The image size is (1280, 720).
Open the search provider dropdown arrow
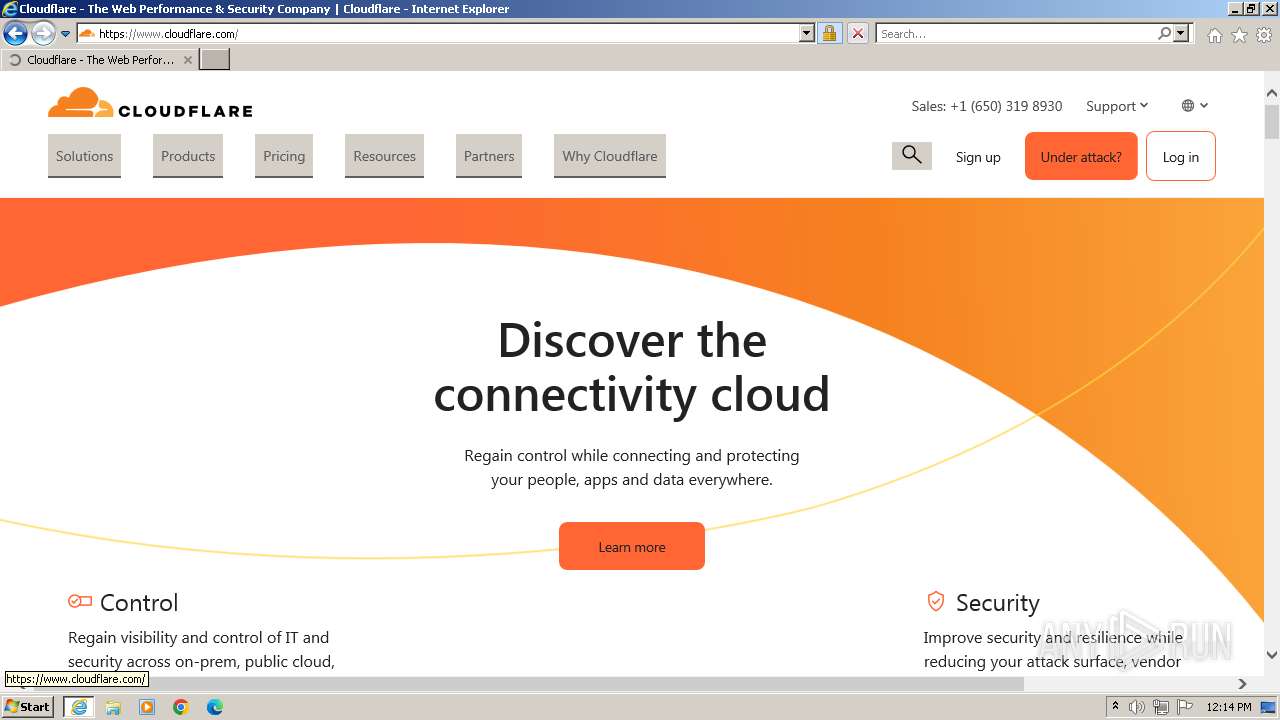(1181, 33)
